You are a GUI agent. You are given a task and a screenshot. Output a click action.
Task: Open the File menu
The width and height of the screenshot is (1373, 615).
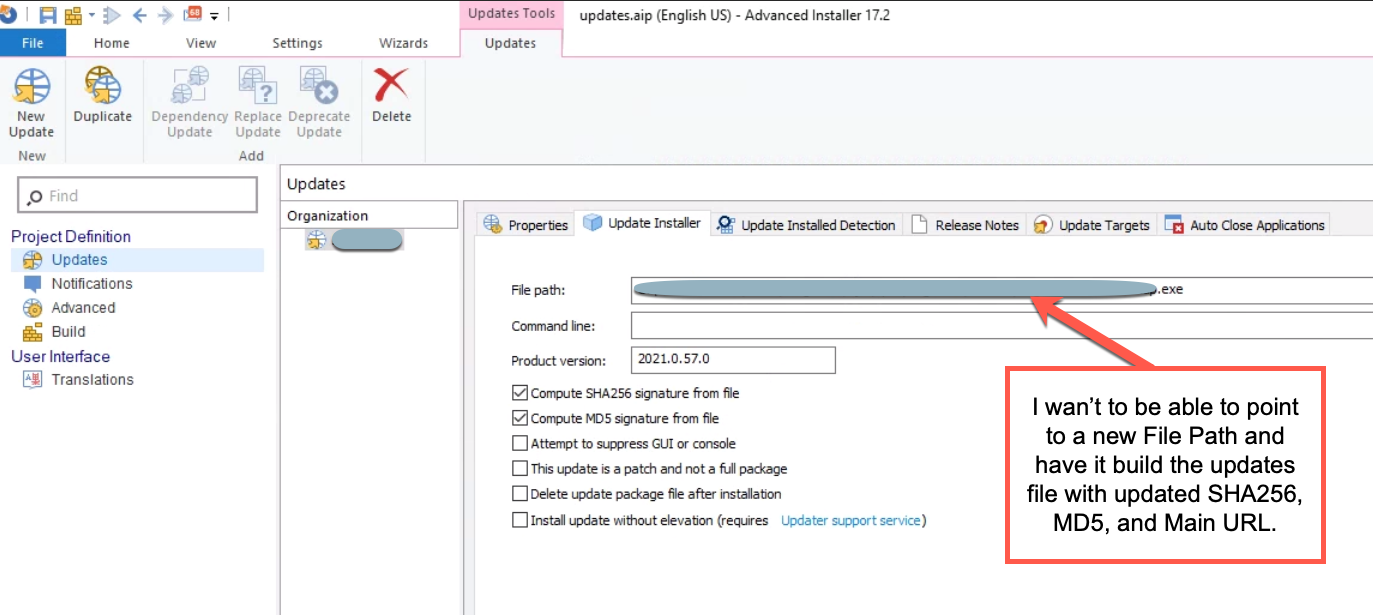point(32,43)
